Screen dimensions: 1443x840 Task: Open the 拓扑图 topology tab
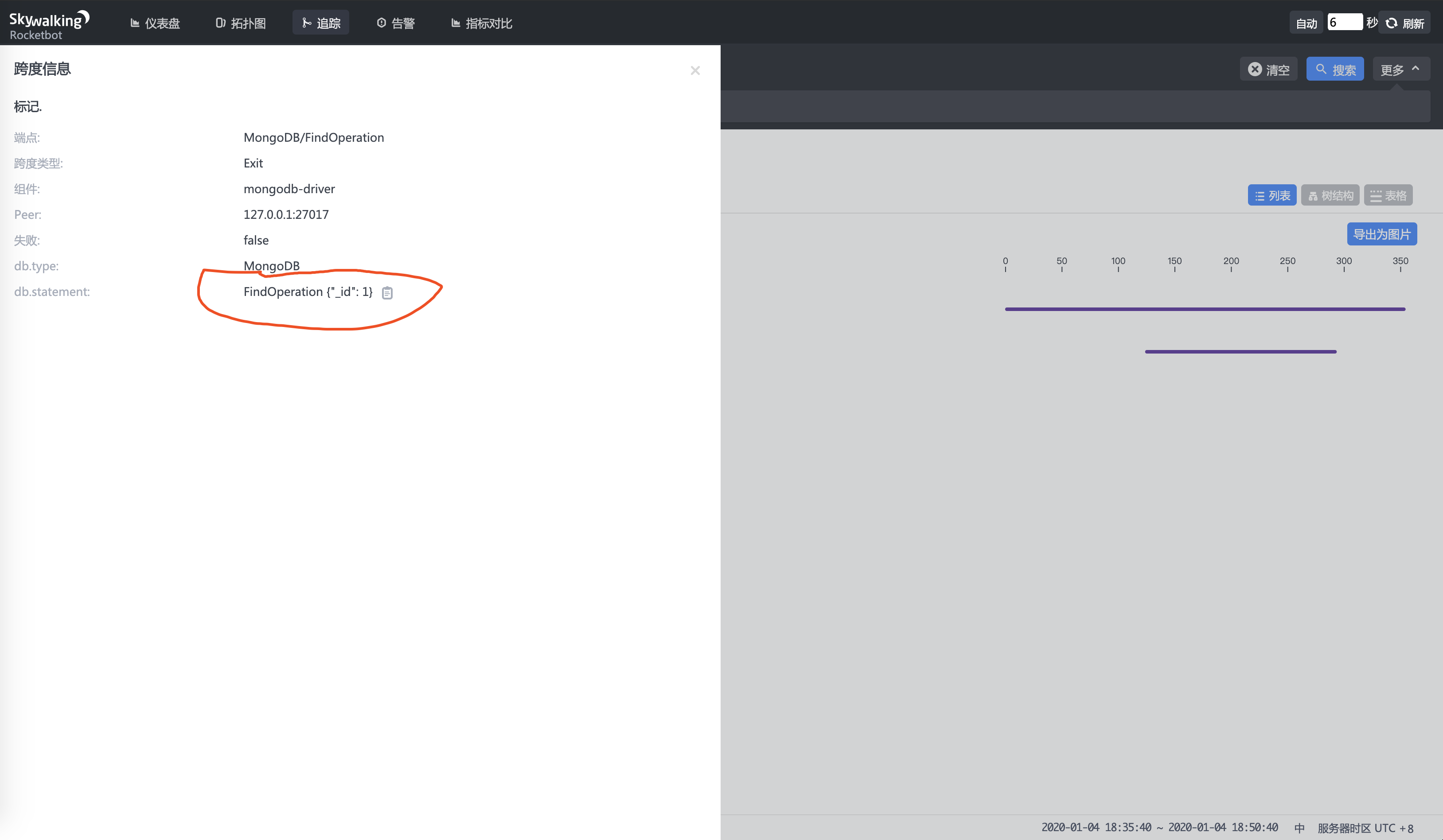coord(241,23)
